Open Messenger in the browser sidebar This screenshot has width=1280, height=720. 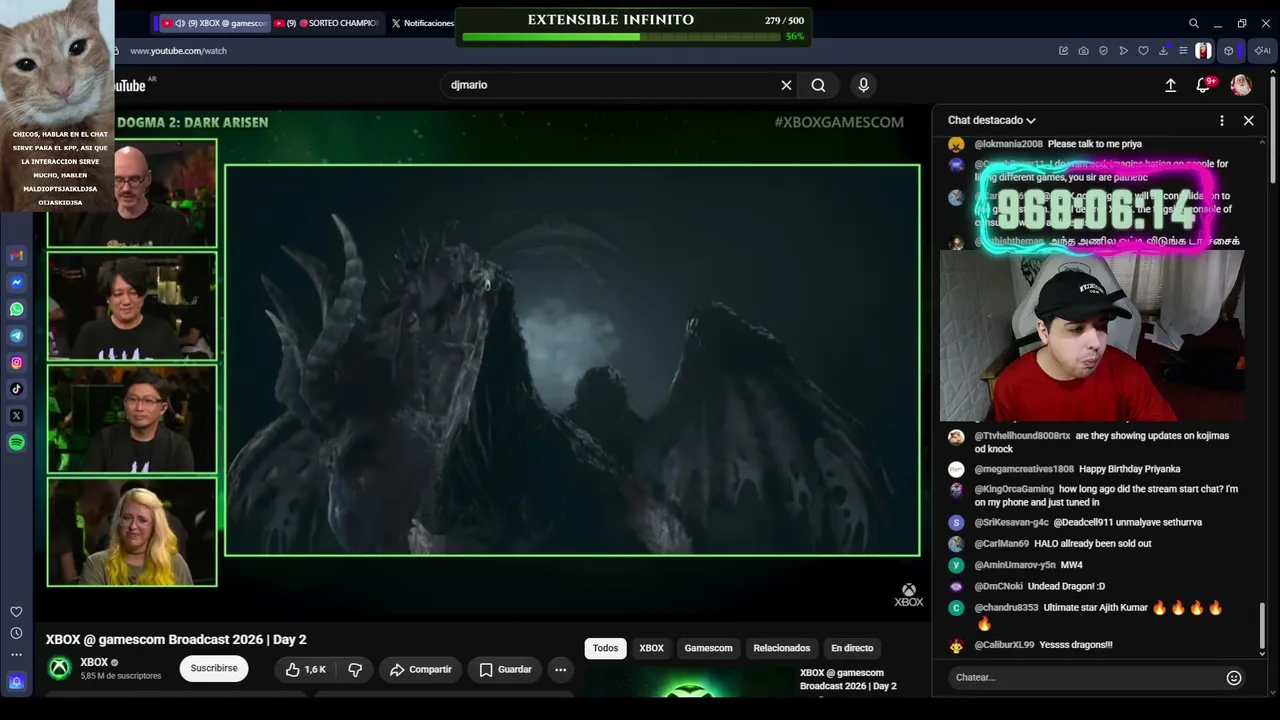16,283
